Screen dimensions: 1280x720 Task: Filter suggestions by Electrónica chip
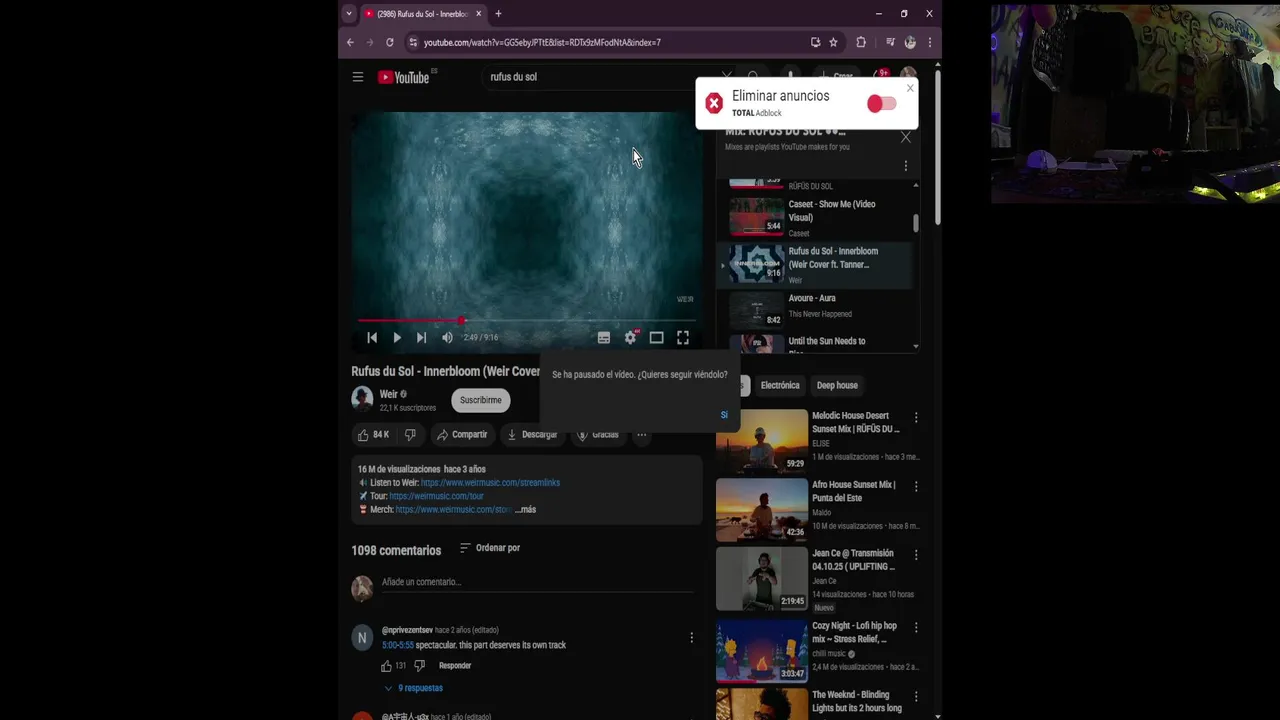coord(780,385)
